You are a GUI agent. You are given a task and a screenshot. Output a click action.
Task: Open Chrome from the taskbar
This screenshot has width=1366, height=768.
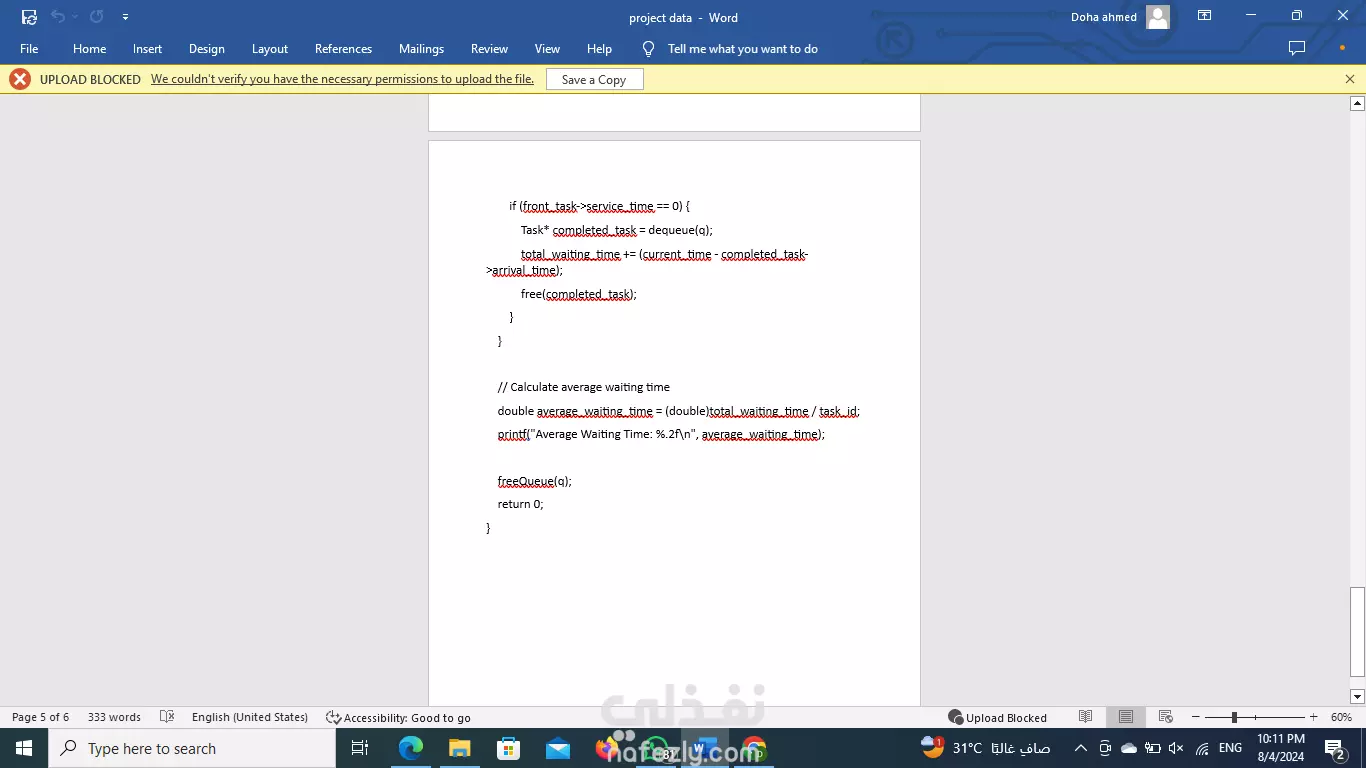point(753,748)
